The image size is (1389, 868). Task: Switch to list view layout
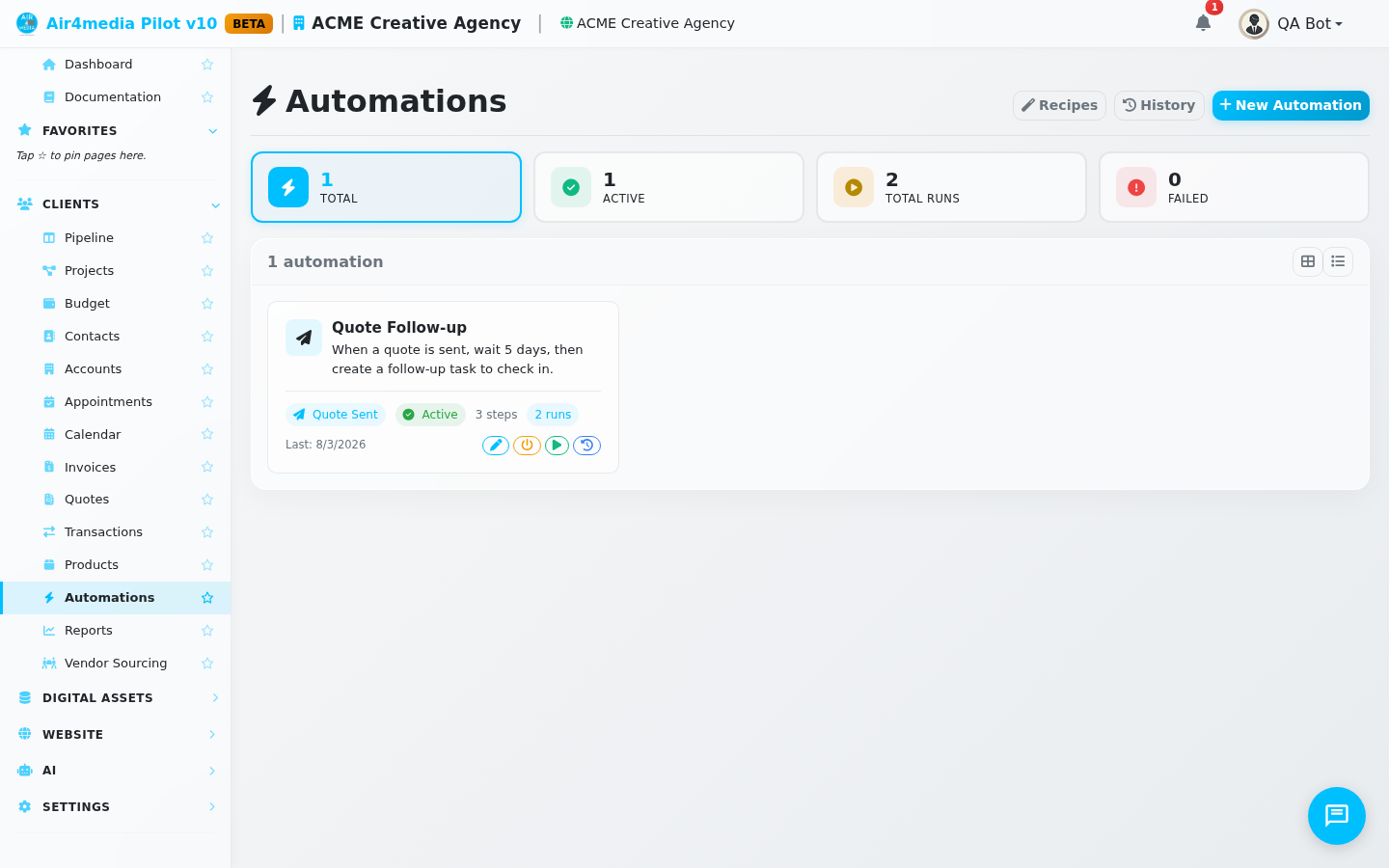pos(1338,261)
